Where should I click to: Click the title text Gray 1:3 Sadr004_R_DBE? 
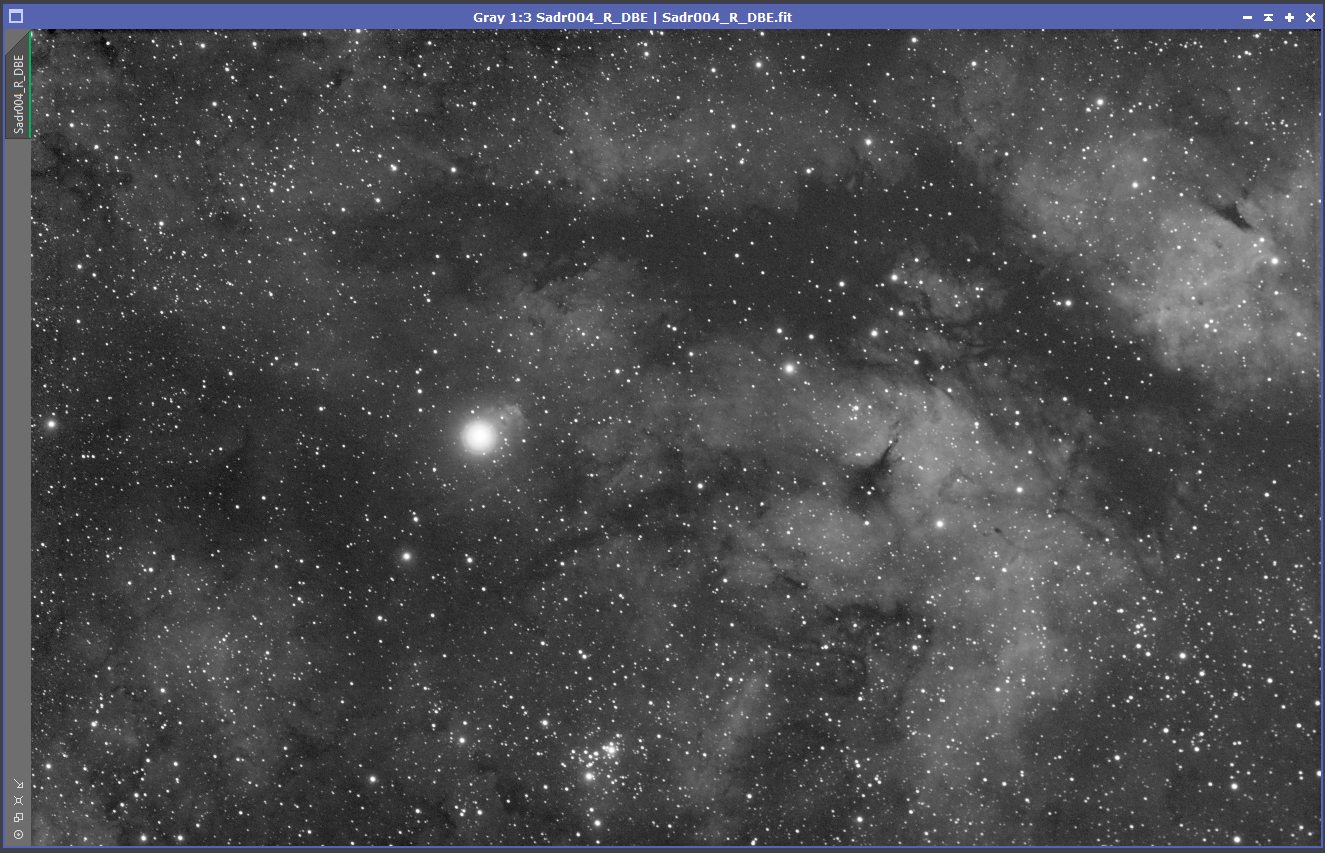[x=560, y=17]
